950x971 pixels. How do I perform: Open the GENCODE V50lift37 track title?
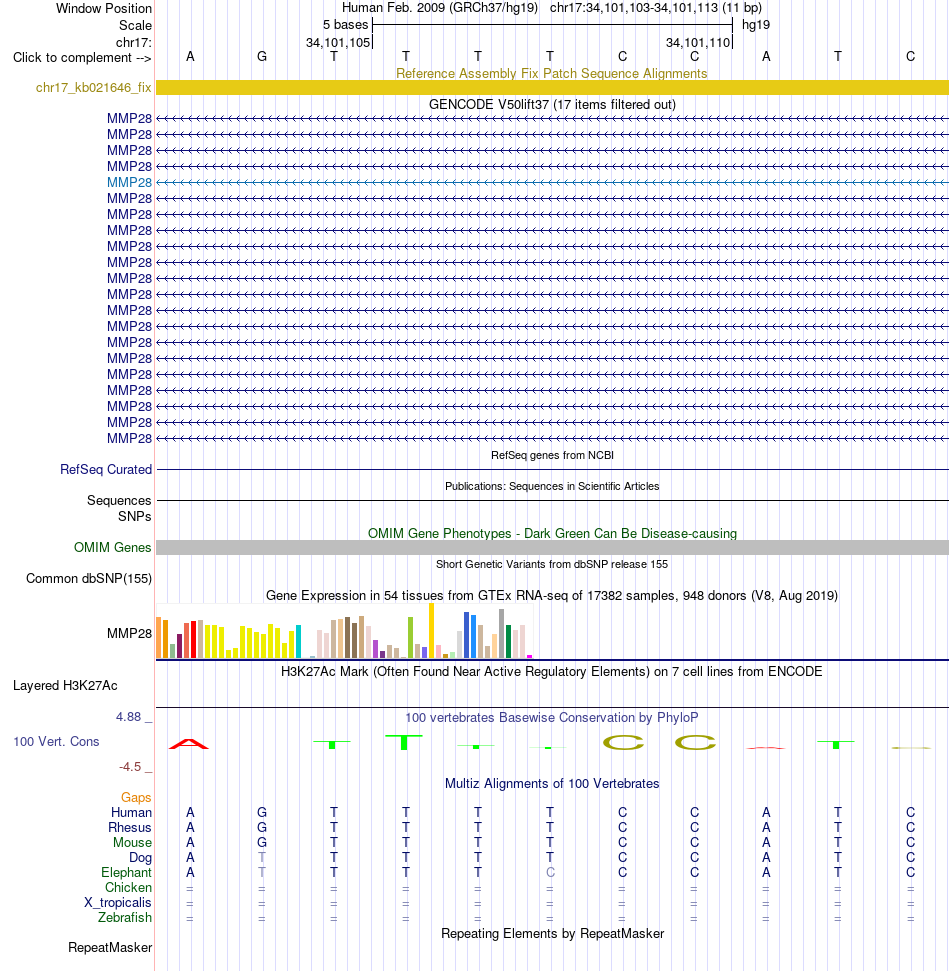(552, 104)
